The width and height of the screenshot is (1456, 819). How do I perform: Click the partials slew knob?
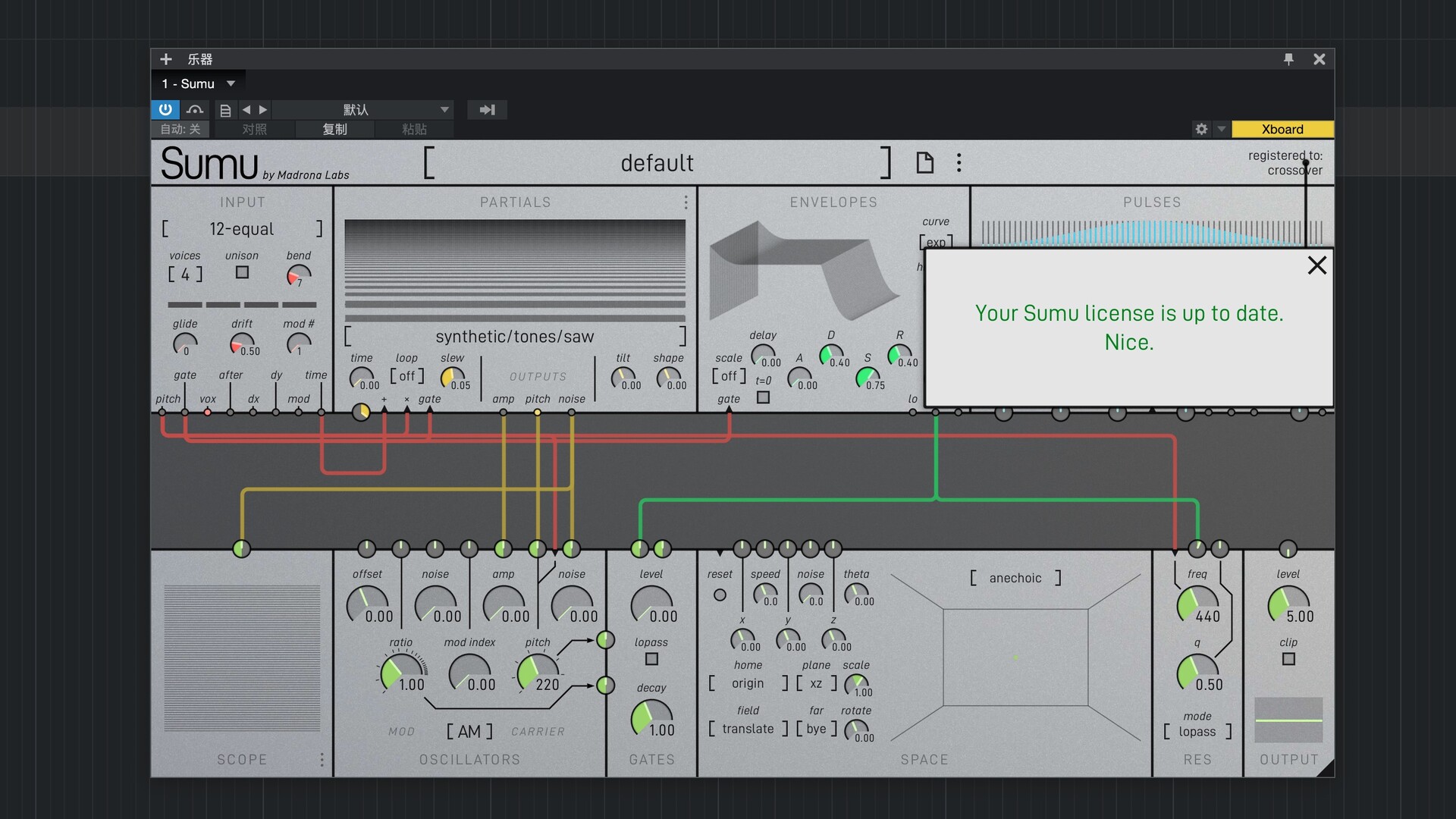point(453,378)
